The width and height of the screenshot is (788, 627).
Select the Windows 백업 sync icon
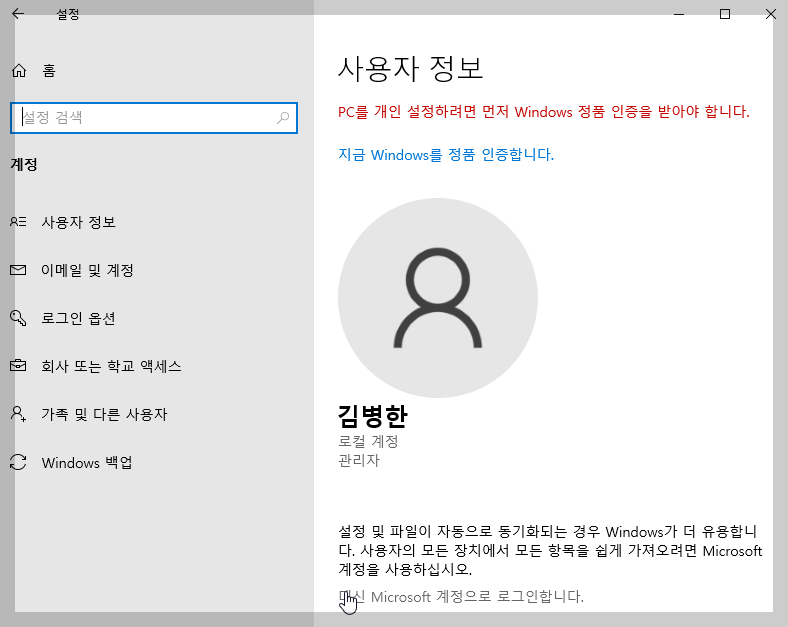tap(18, 462)
